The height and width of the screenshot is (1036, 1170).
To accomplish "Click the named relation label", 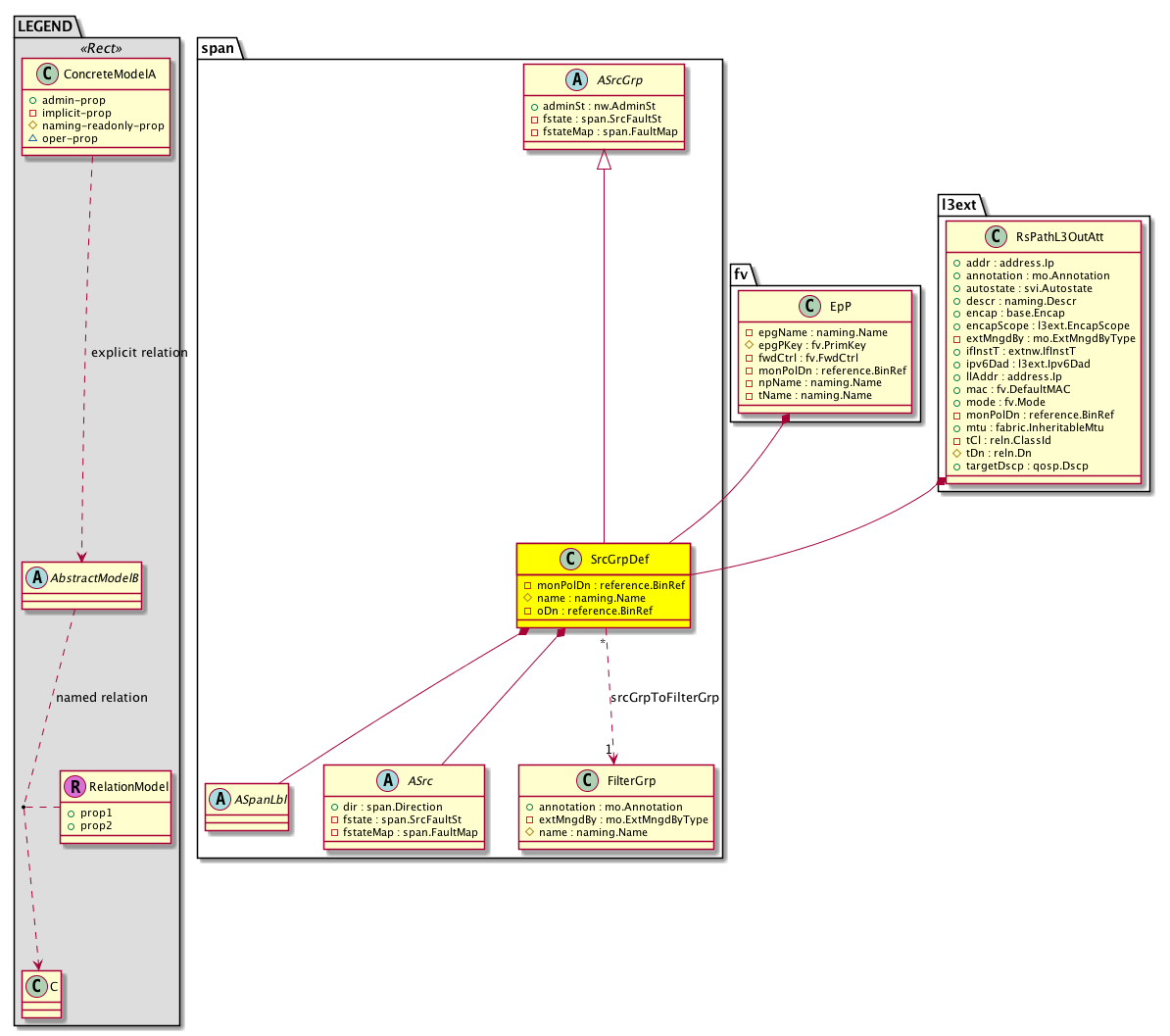I will (102, 698).
